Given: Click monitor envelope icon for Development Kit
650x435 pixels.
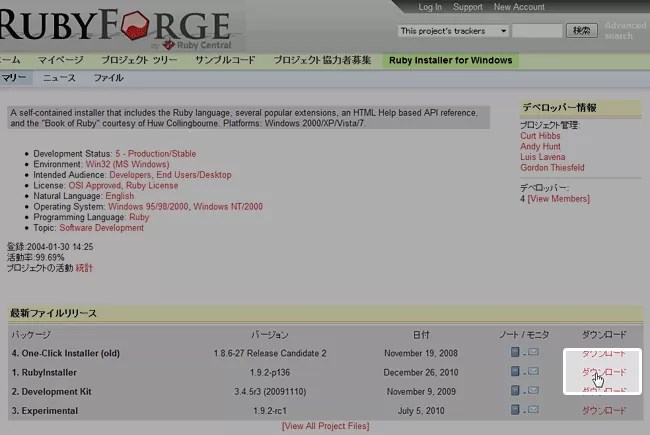Looking at the screenshot, I should click(534, 390).
